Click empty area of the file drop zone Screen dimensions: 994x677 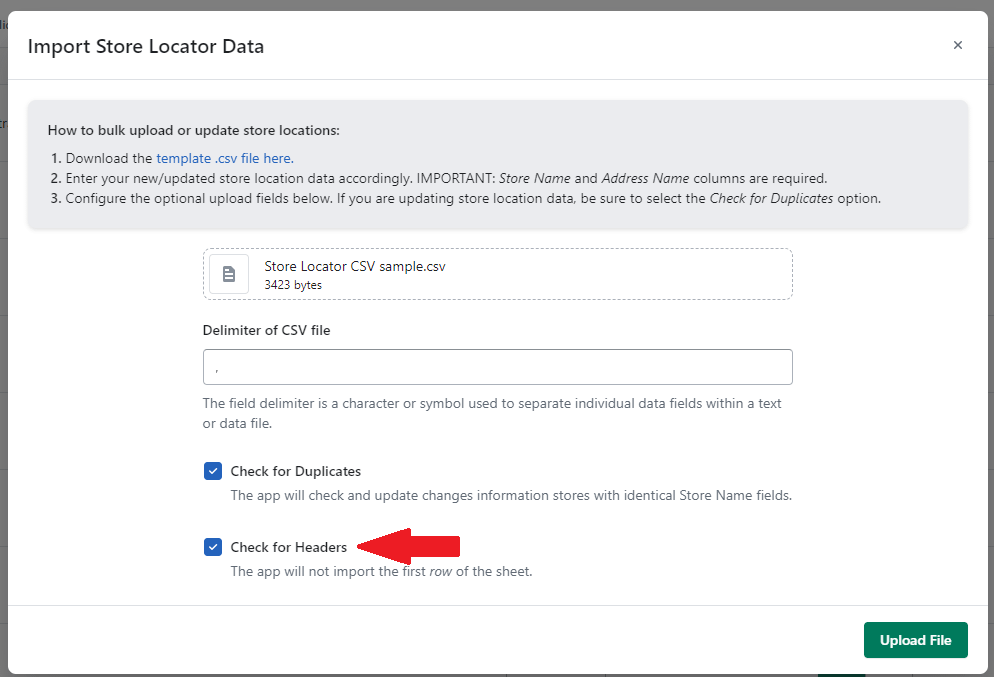[x=620, y=274]
